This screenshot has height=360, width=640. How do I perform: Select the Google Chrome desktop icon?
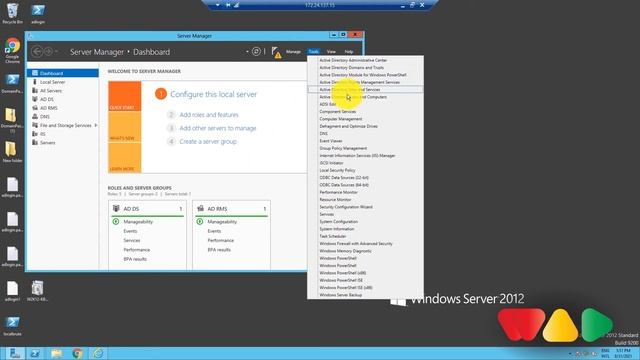pos(12,50)
